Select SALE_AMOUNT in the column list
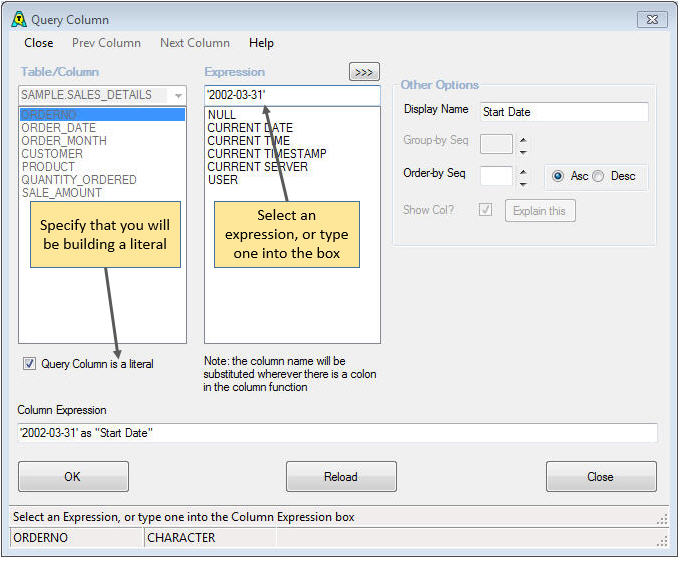The image size is (681, 561). (102, 193)
